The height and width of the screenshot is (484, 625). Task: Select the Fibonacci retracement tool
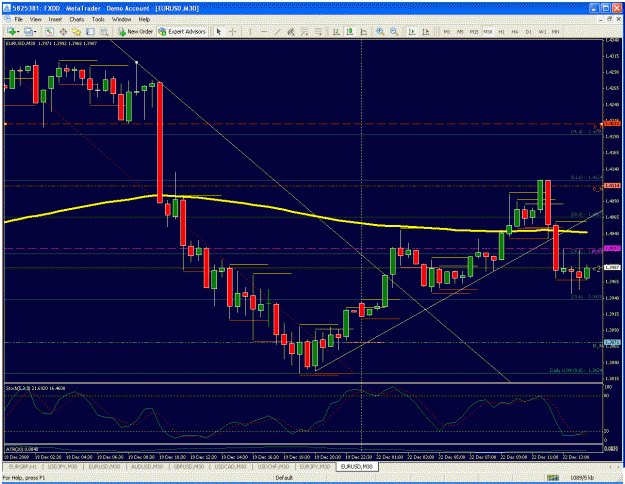[305, 31]
